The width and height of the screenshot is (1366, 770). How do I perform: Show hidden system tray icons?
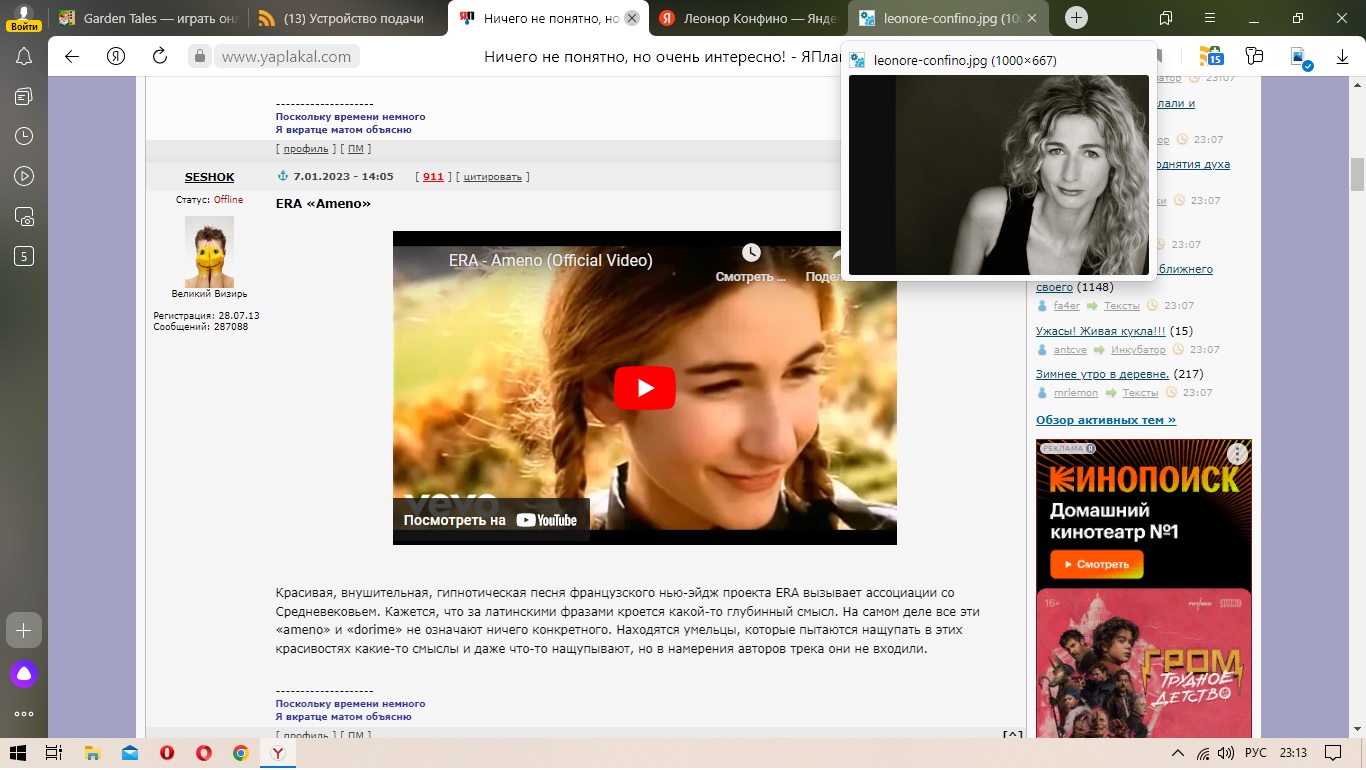[1177, 753]
